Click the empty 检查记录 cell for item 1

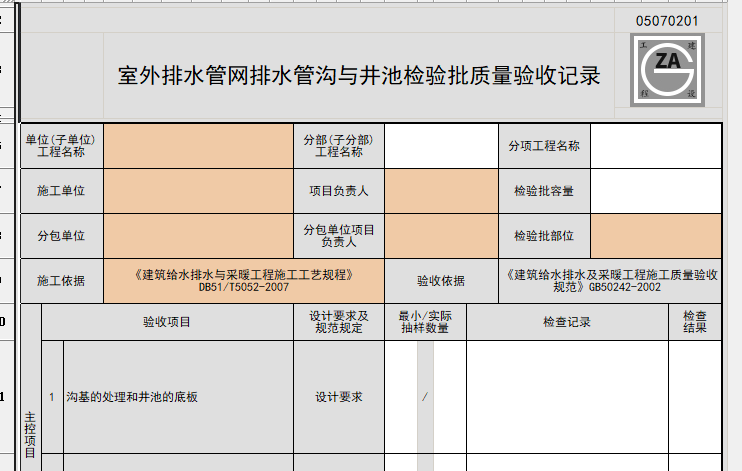567,397
